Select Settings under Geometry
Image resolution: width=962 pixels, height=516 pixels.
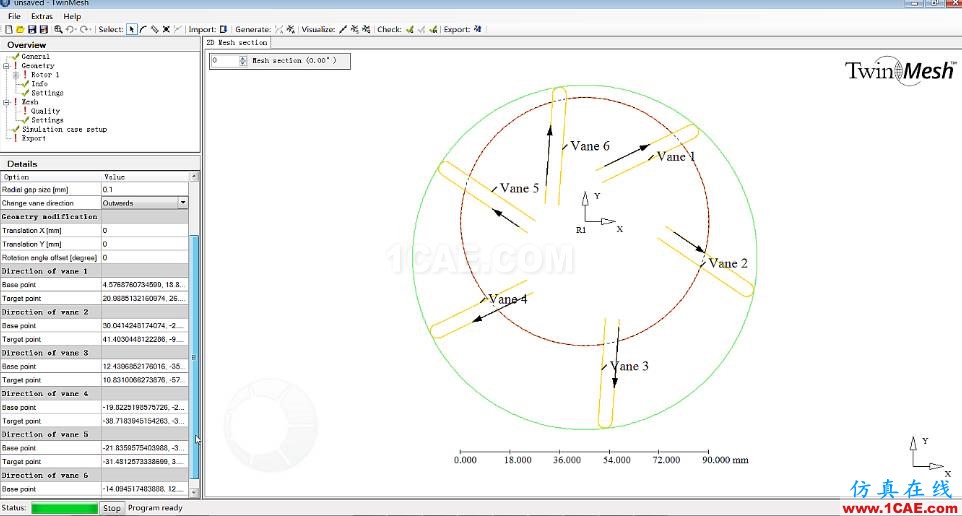[47, 93]
